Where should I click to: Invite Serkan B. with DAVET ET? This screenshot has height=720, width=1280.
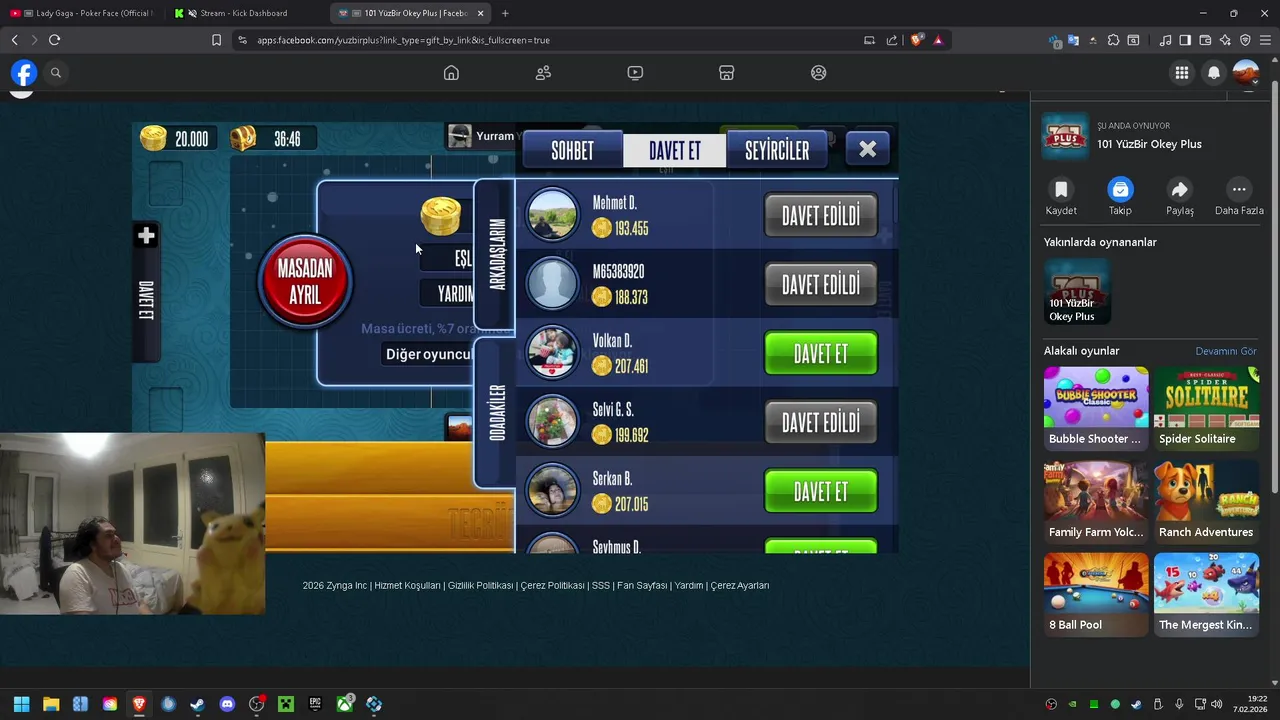(821, 491)
